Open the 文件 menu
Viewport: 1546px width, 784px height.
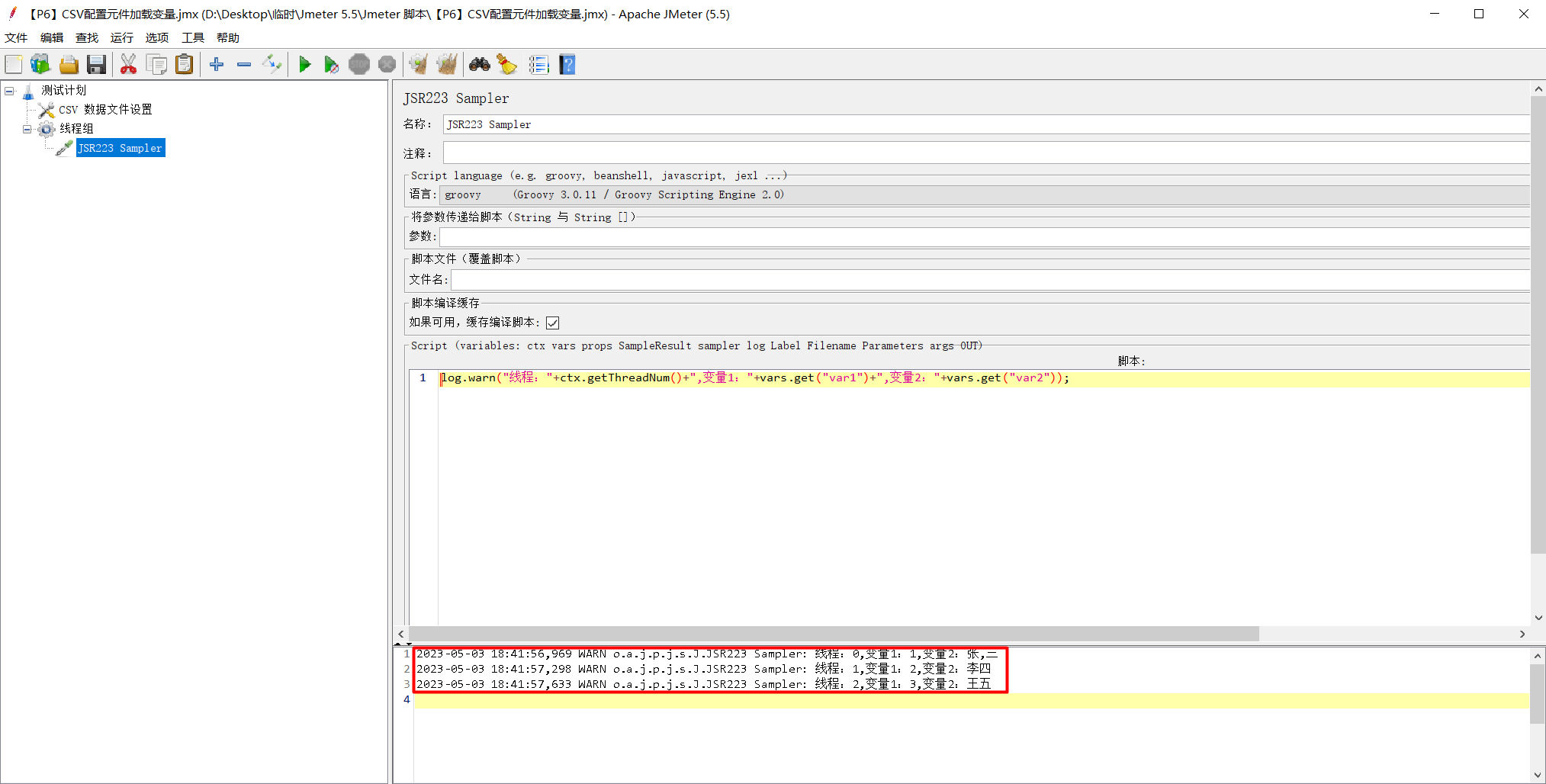16,37
